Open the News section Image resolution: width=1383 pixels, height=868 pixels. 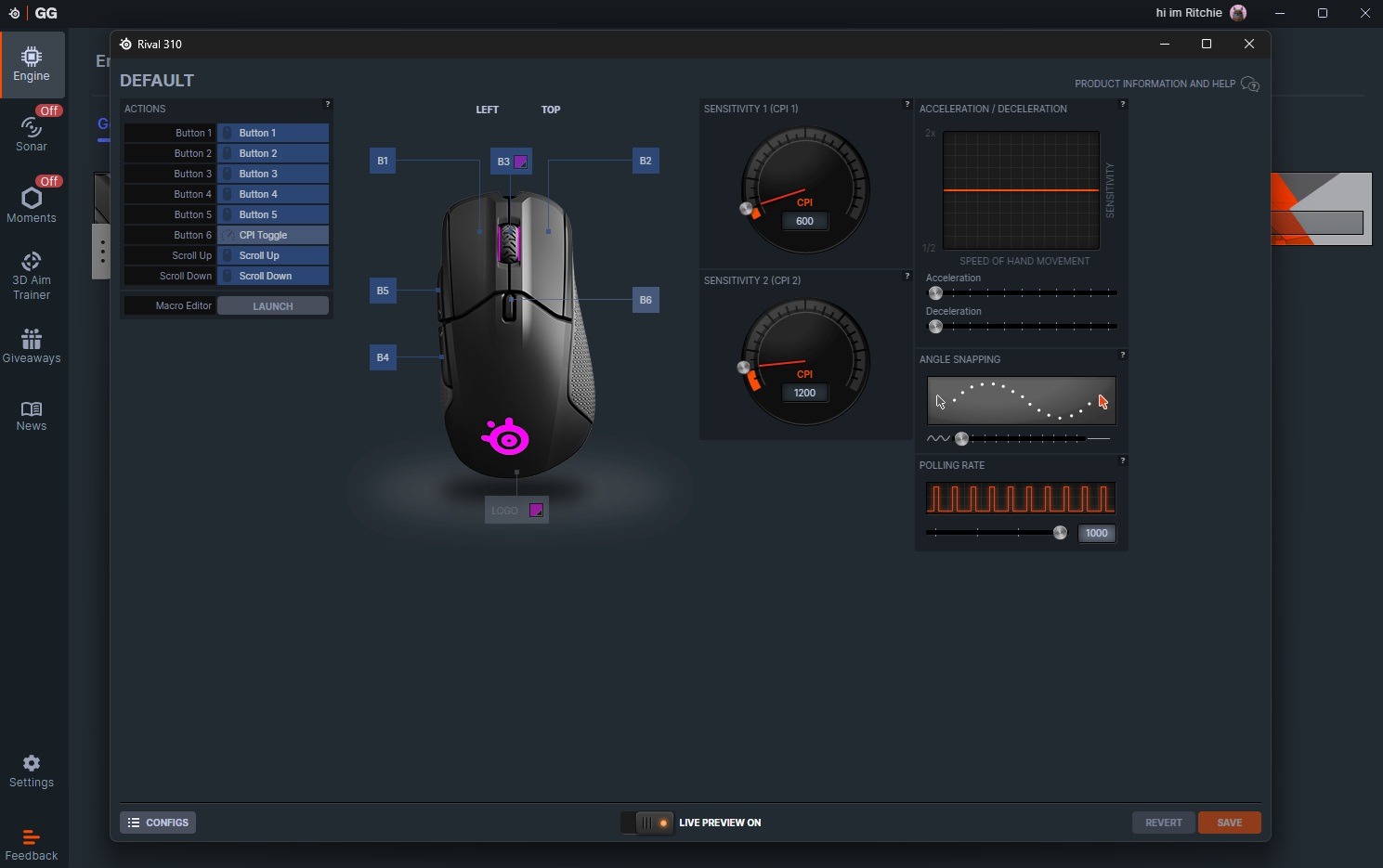point(32,415)
